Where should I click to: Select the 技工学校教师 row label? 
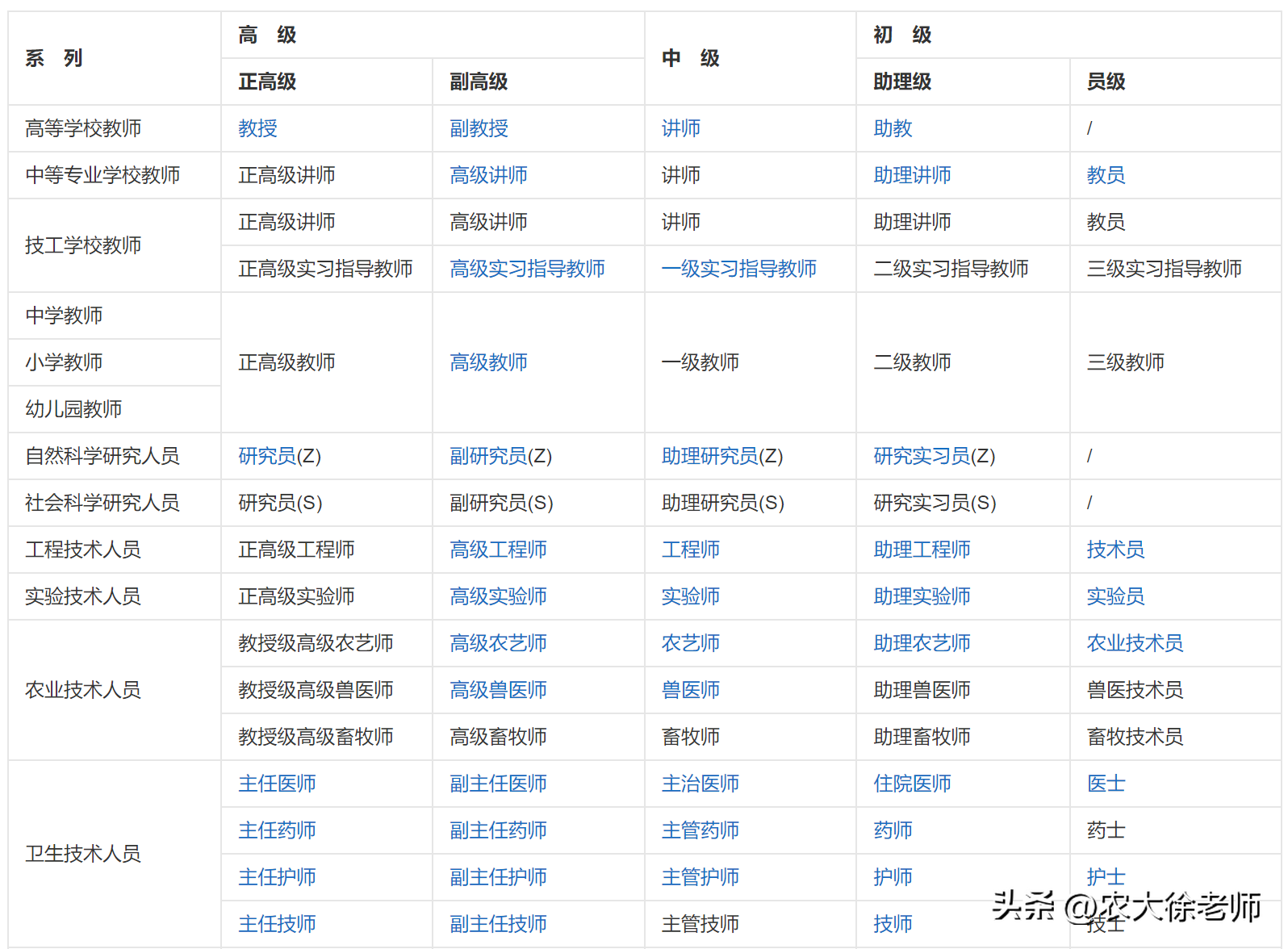[115, 245]
